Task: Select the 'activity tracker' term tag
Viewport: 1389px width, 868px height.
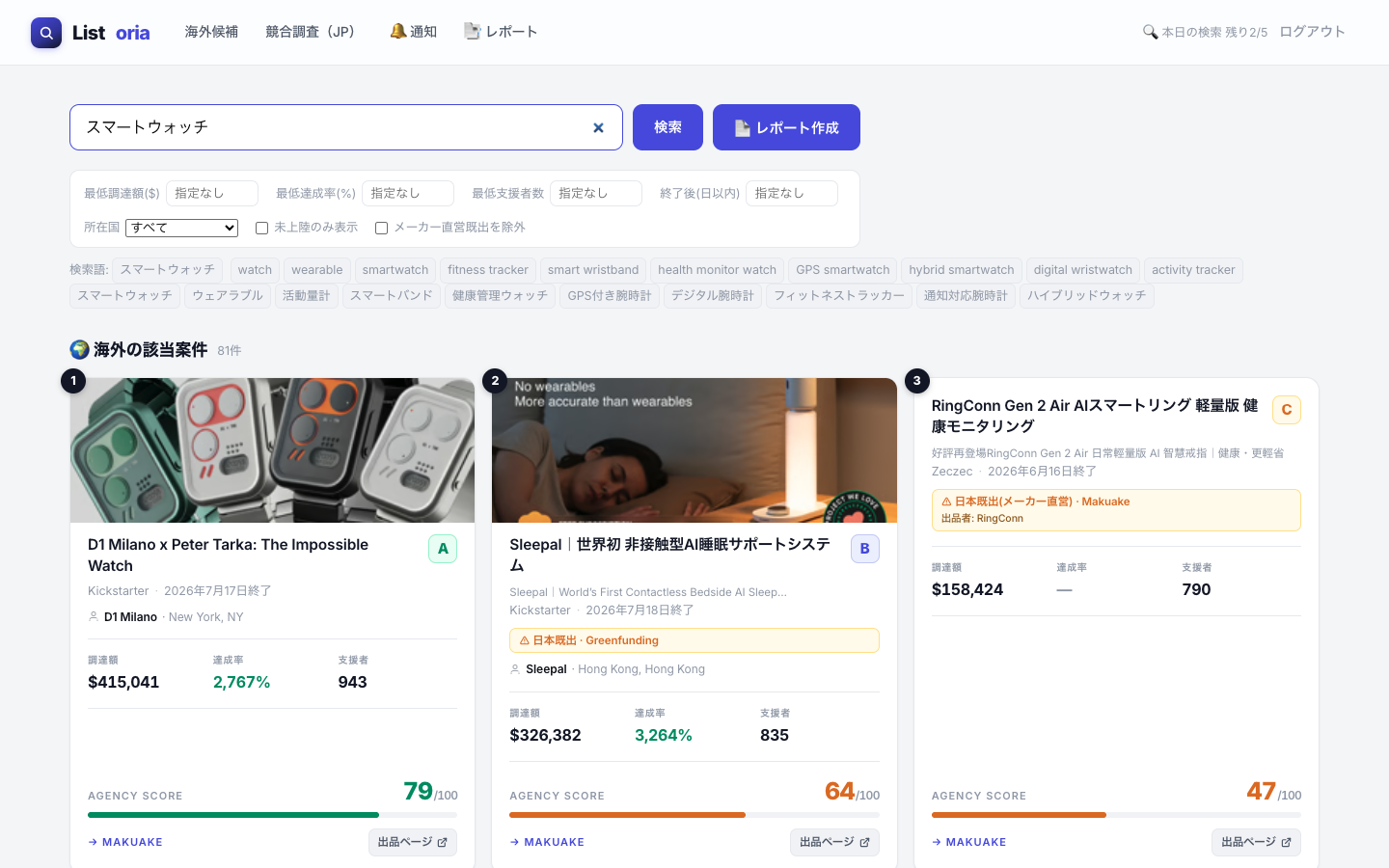Action: pos(1193,270)
